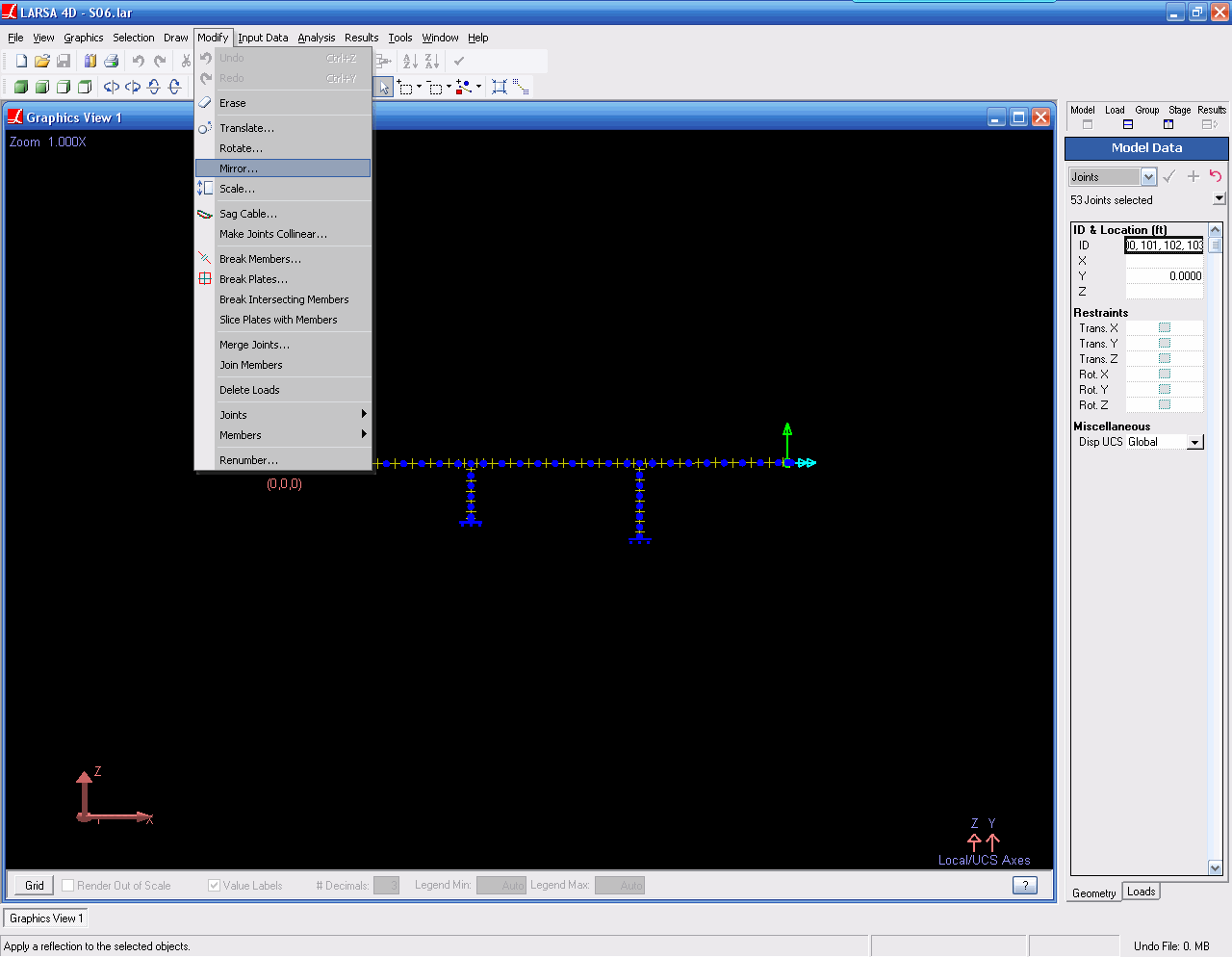This screenshot has height=957, width=1232.
Task: Choose Break Members... menu entry
Action: point(283,259)
